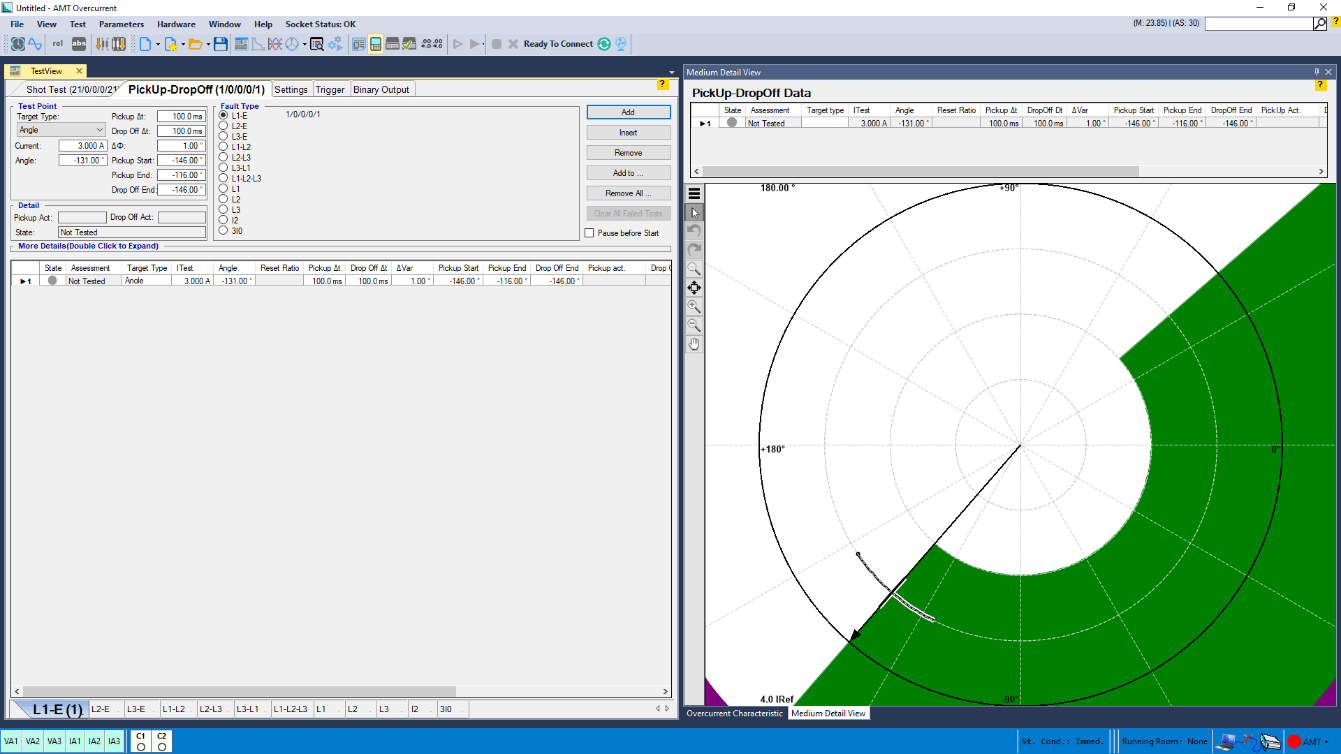Image resolution: width=1341 pixels, height=754 pixels.
Task: Select the L2-E fault type
Action: [223, 126]
